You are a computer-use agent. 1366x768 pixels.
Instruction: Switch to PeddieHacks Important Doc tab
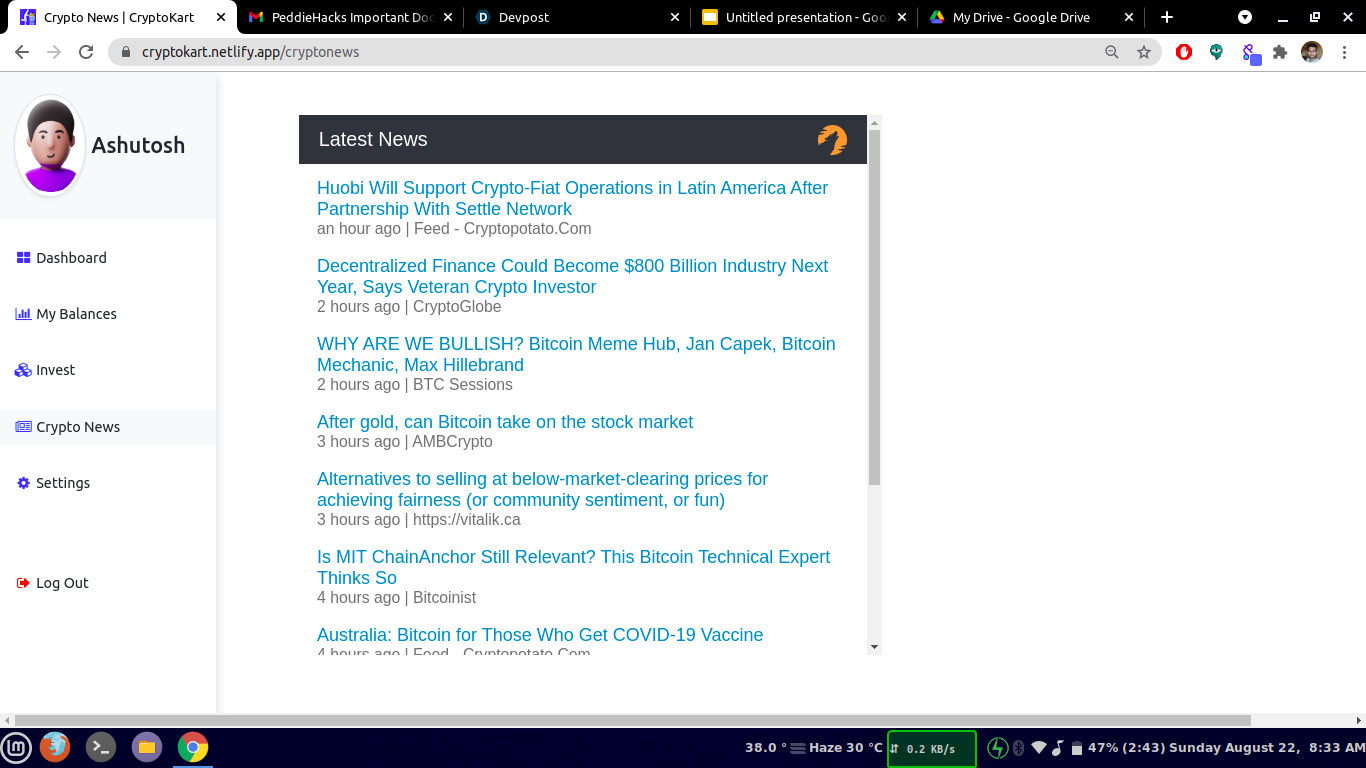click(x=351, y=17)
